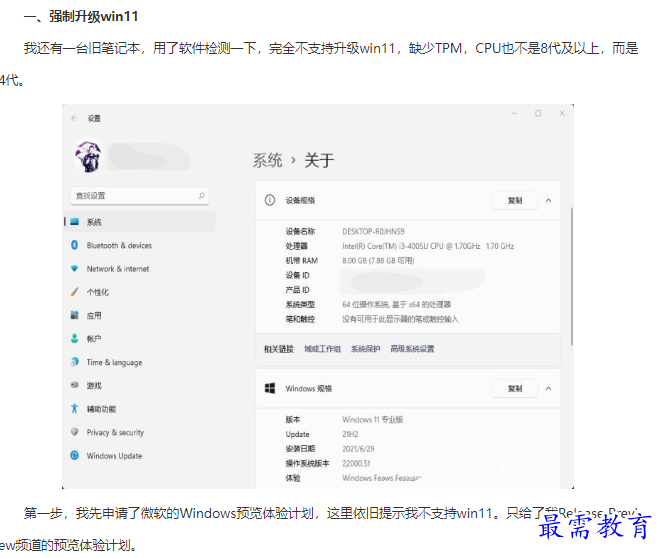Select the 版本 value Windows 11 专业版
This screenshot has height=558, width=660.
pyautogui.click(x=373, y=420)
